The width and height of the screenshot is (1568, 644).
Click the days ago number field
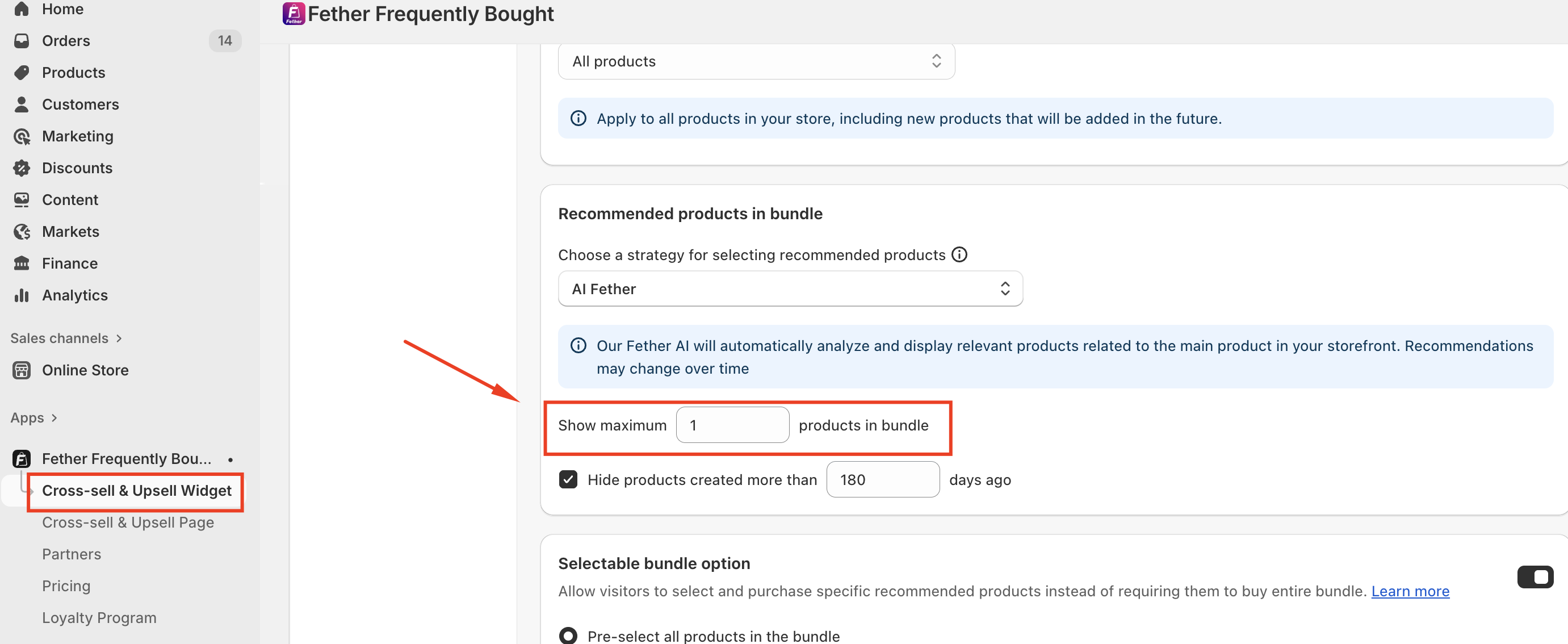(x=883, y=480)
